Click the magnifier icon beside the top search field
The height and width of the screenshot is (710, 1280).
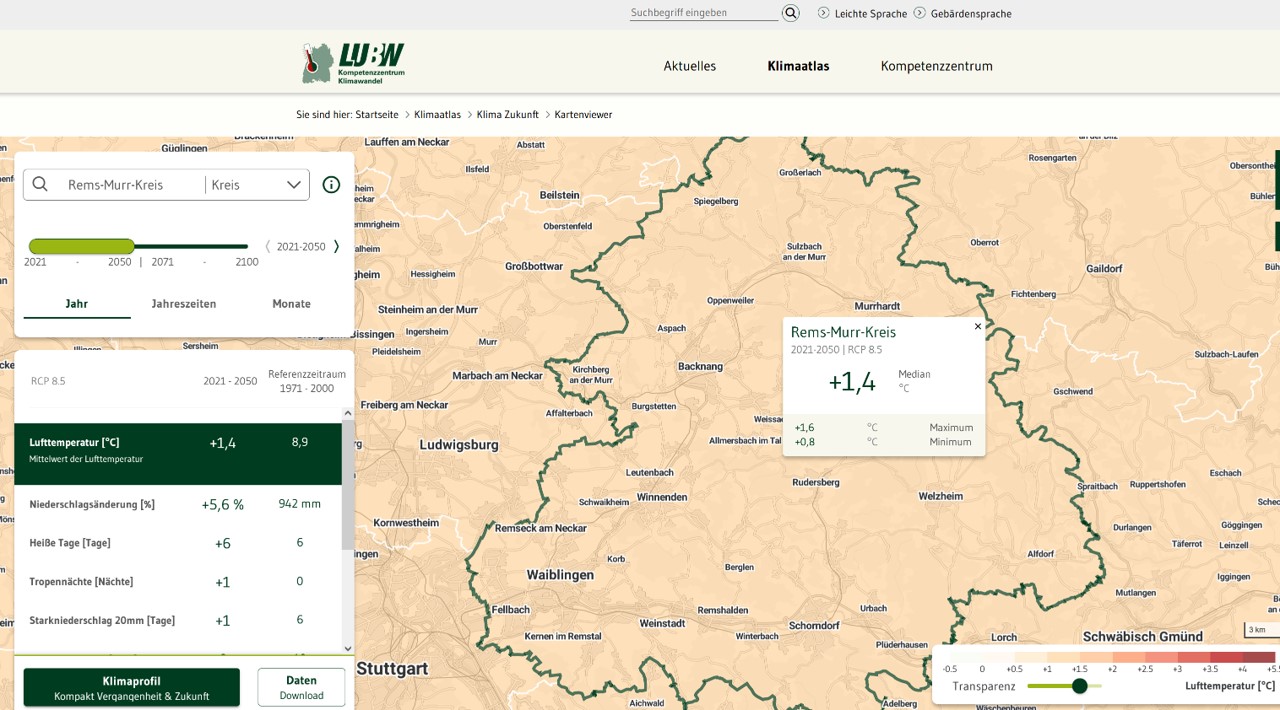pyautogui.click(x=791, y=13)
